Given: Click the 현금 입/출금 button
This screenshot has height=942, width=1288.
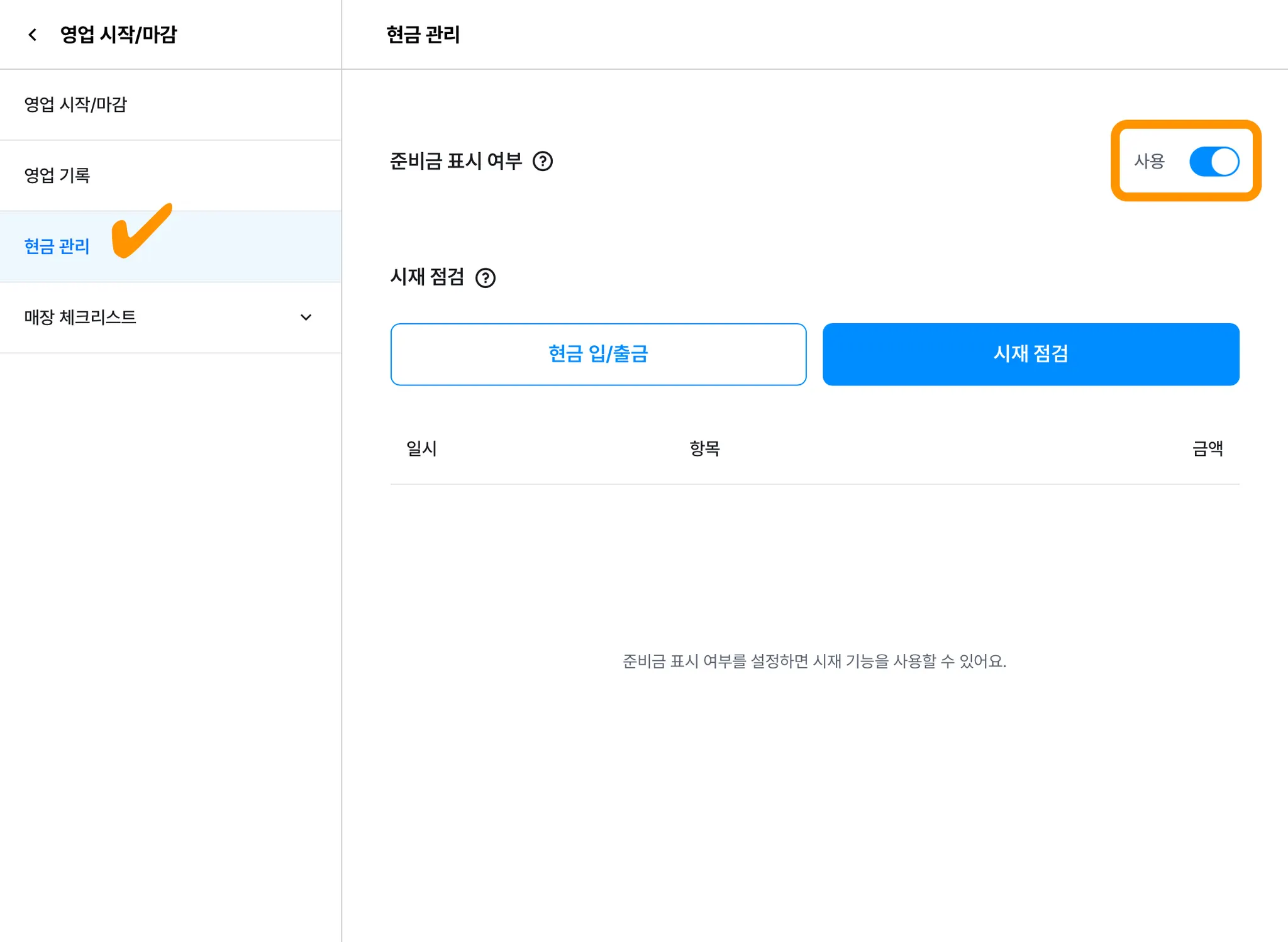Looking at the screenshot, I should click(597, 354).
